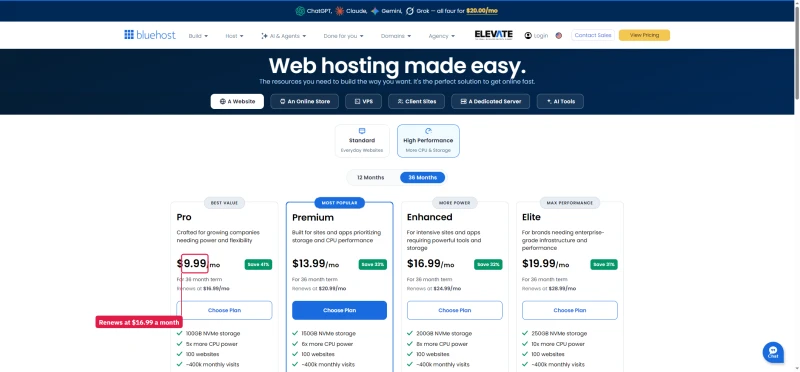Click the Gemini icon in banner

tap(374, 11)
